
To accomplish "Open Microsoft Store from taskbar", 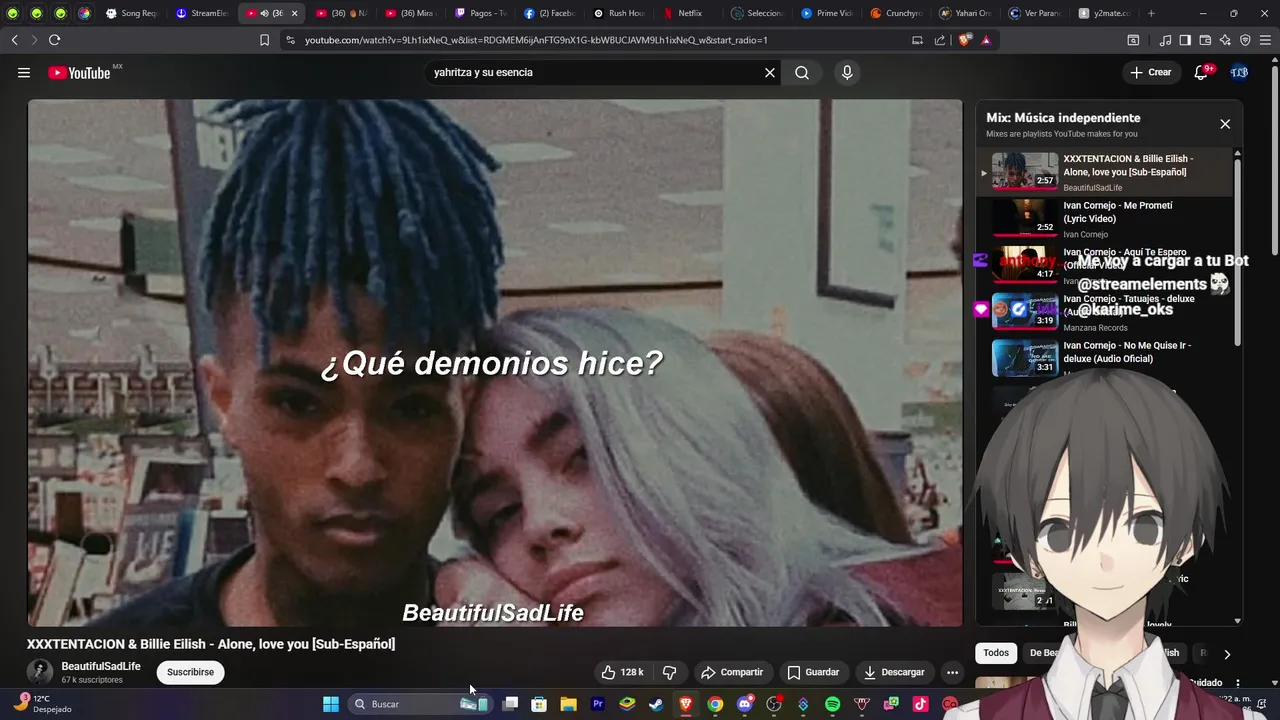I will click(539, 704).
